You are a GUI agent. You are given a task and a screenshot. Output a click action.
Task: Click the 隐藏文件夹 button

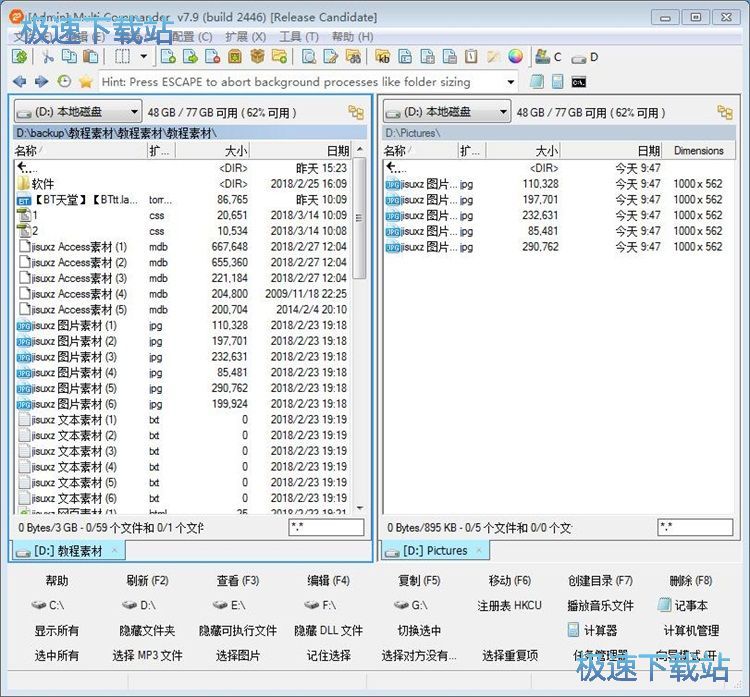(x=147, y=631)
